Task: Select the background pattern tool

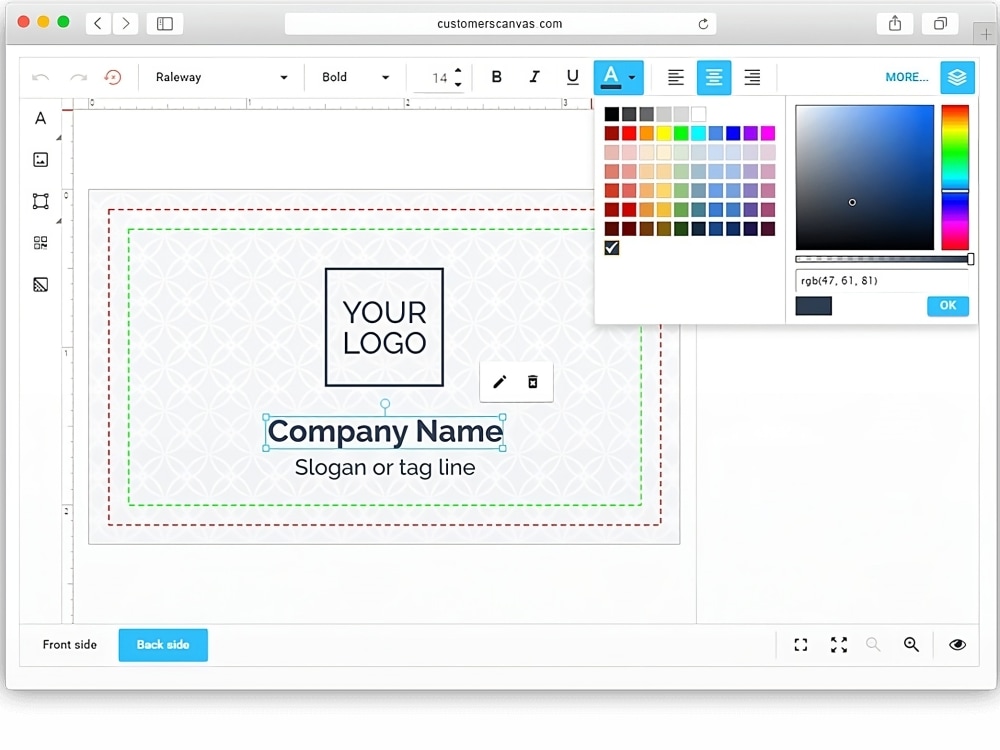Action: point(40,284)
